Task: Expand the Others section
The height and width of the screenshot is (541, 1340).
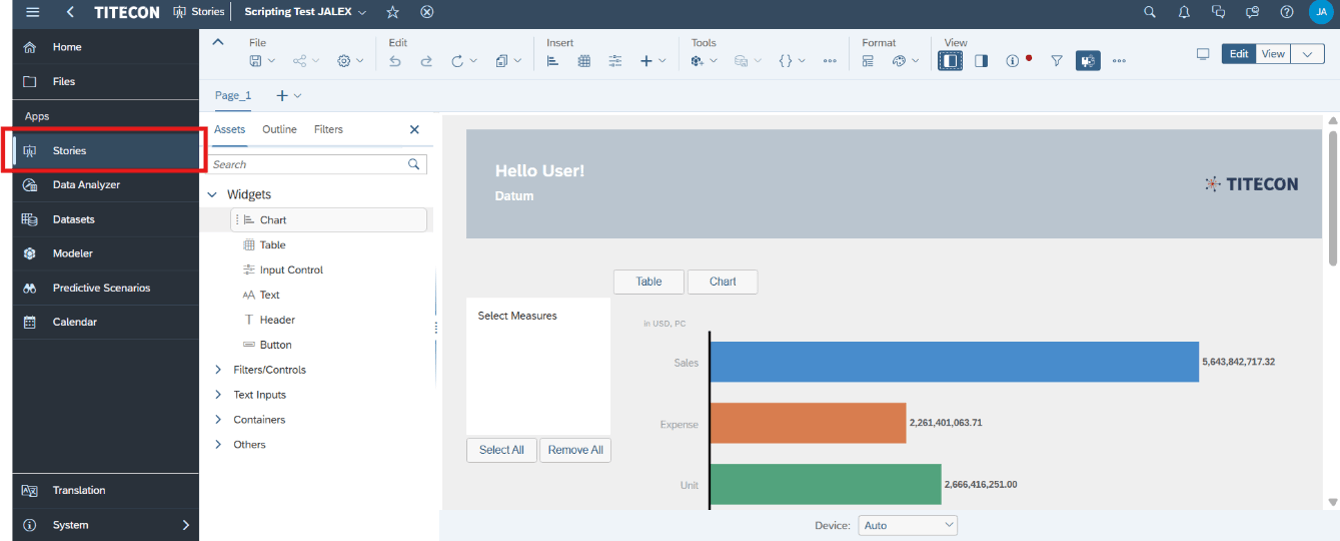Action: tap(218, 445)
